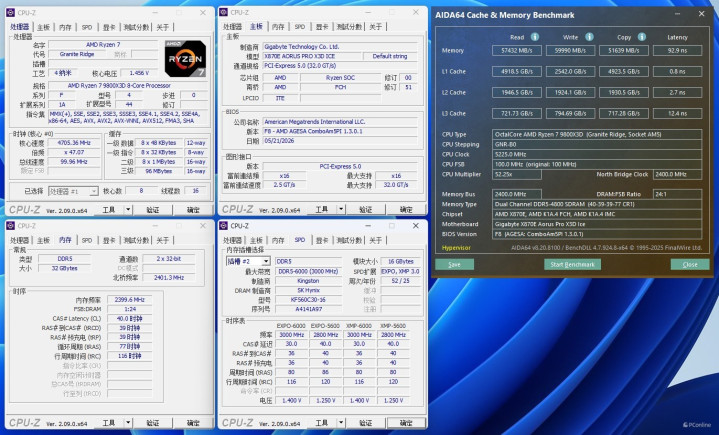Start Benchmark in AIDA64
Screen dimensions: 719x435
(x=572, y=264)
